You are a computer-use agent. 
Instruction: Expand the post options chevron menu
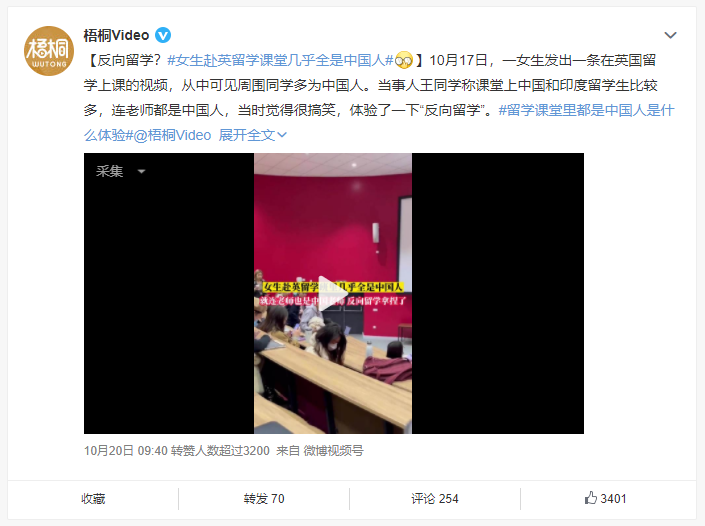click(x=670, y=35)
